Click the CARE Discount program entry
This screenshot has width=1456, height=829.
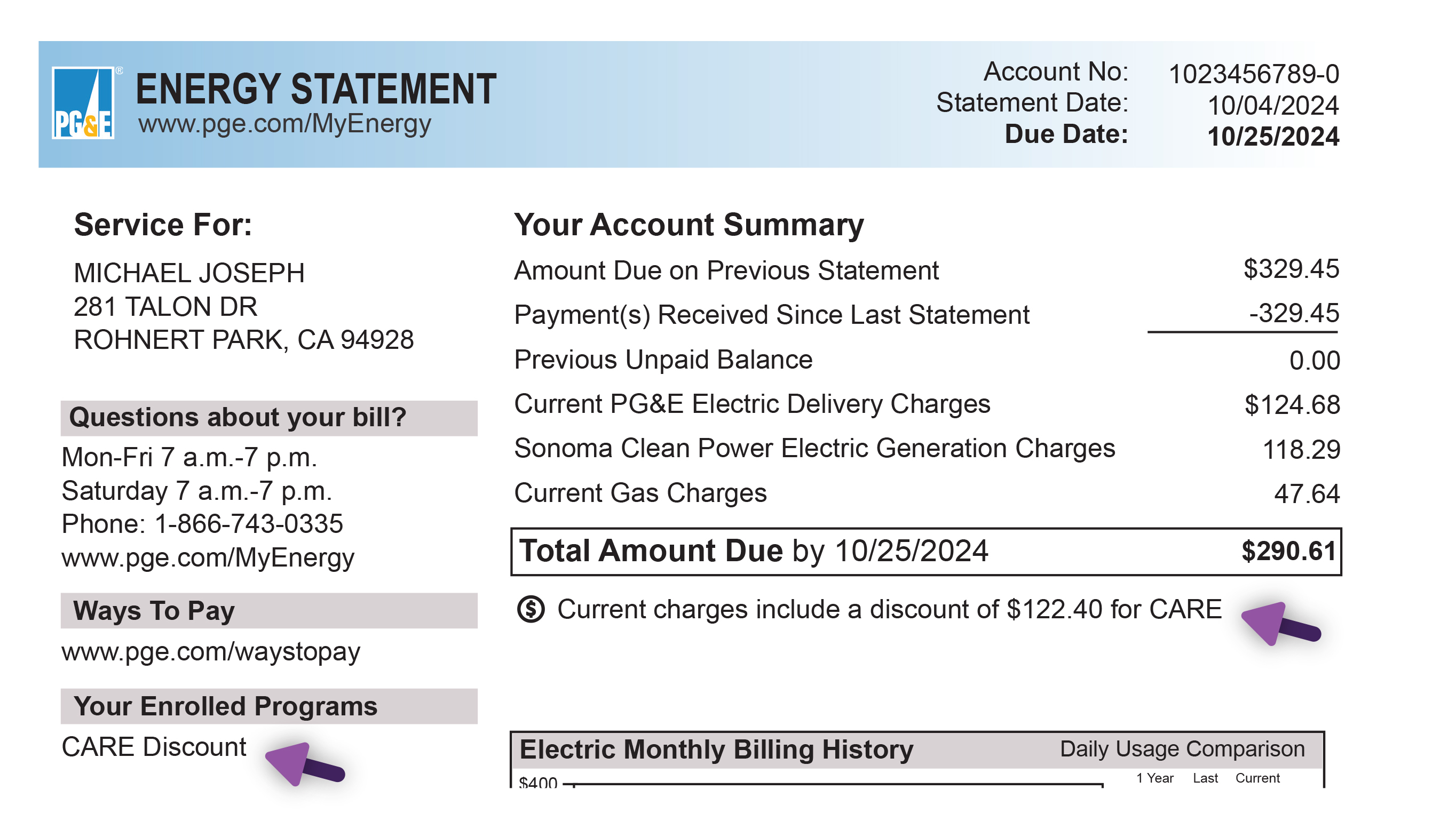tap(154, 747)
